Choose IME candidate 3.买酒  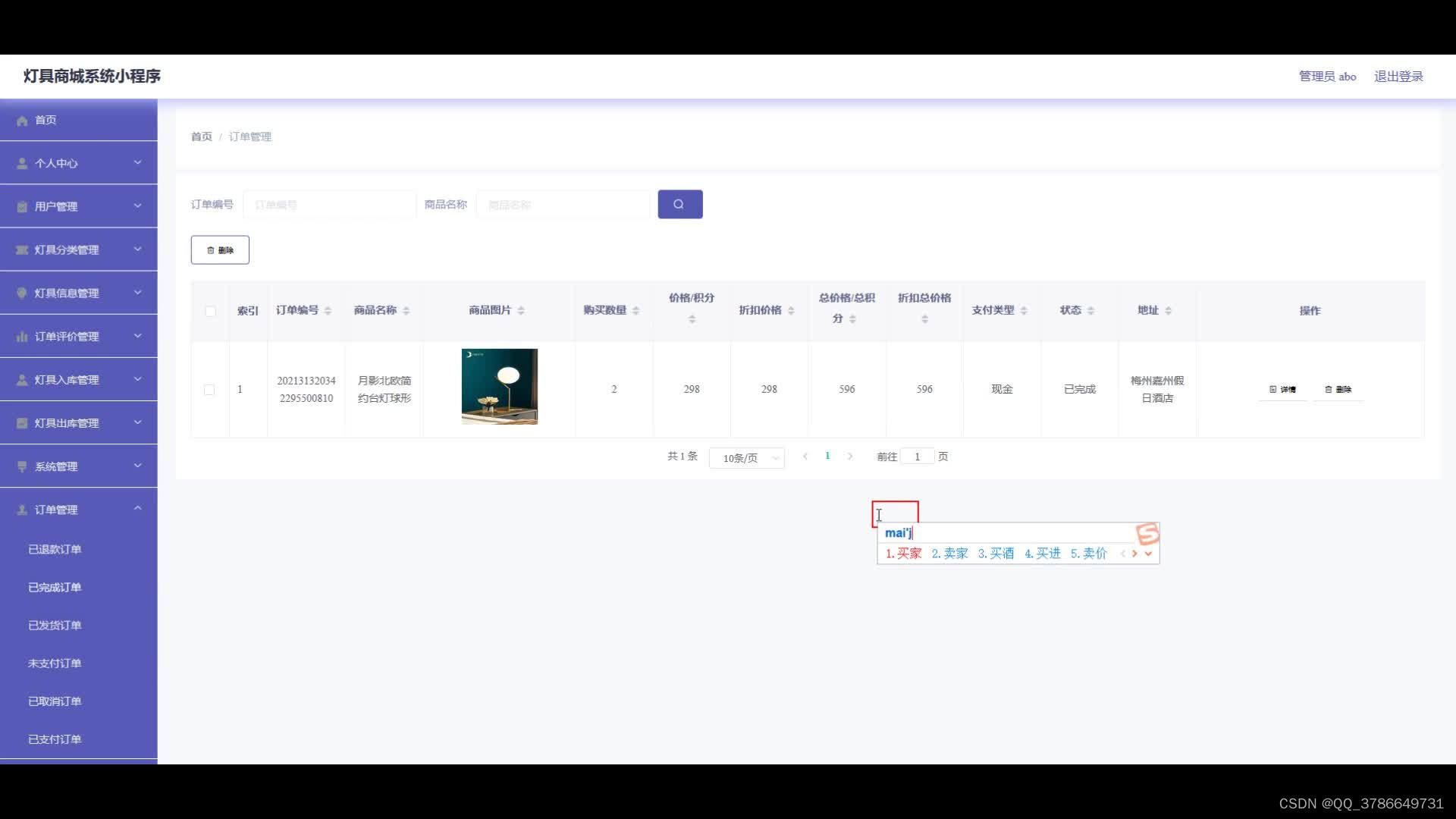[x=996, y=554]
